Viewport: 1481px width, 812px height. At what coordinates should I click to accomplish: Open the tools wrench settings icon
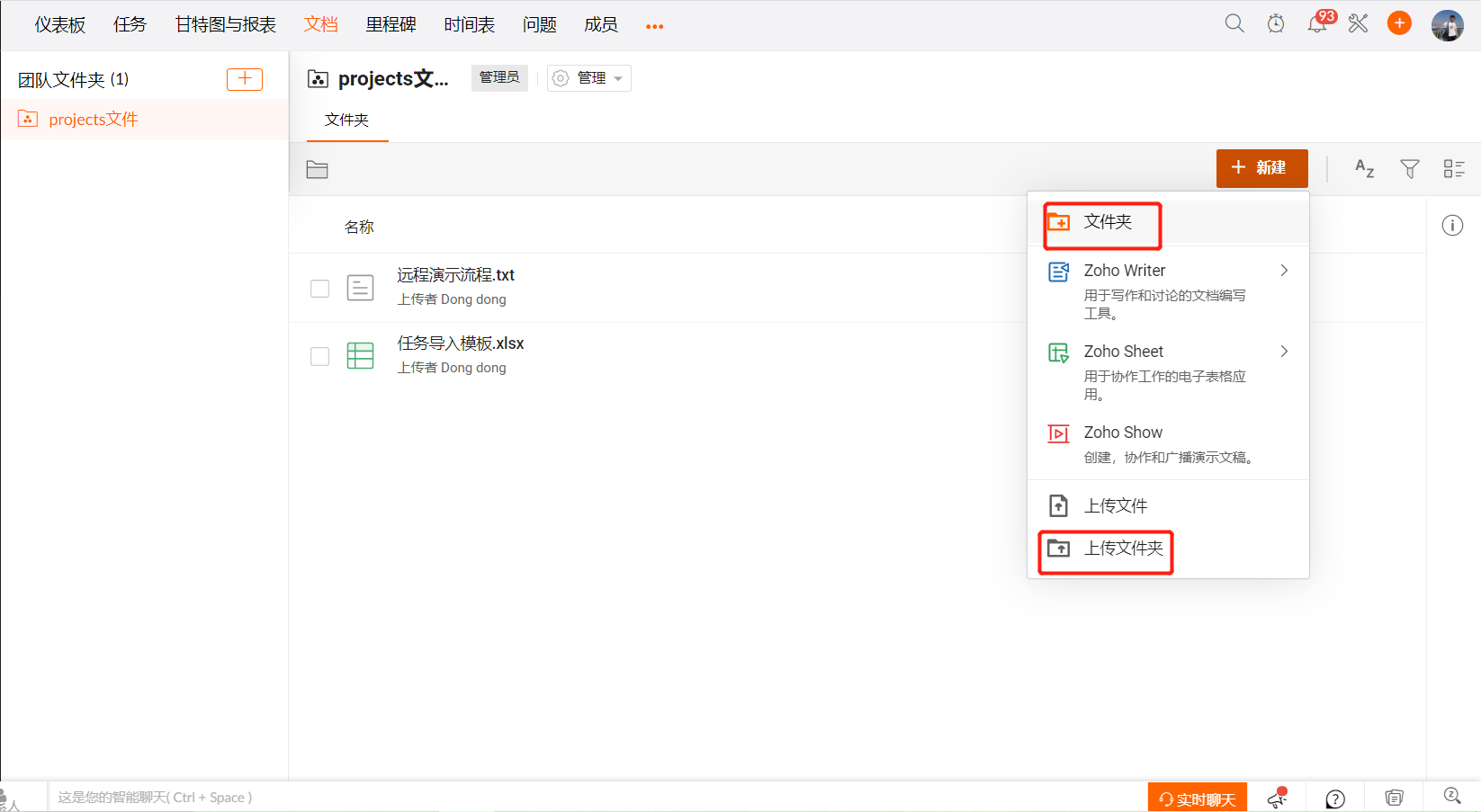point(1358,23)
